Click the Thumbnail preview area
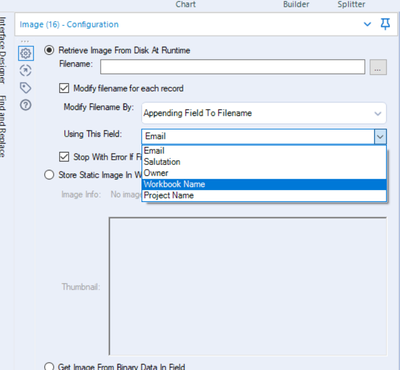 (248, 286)
